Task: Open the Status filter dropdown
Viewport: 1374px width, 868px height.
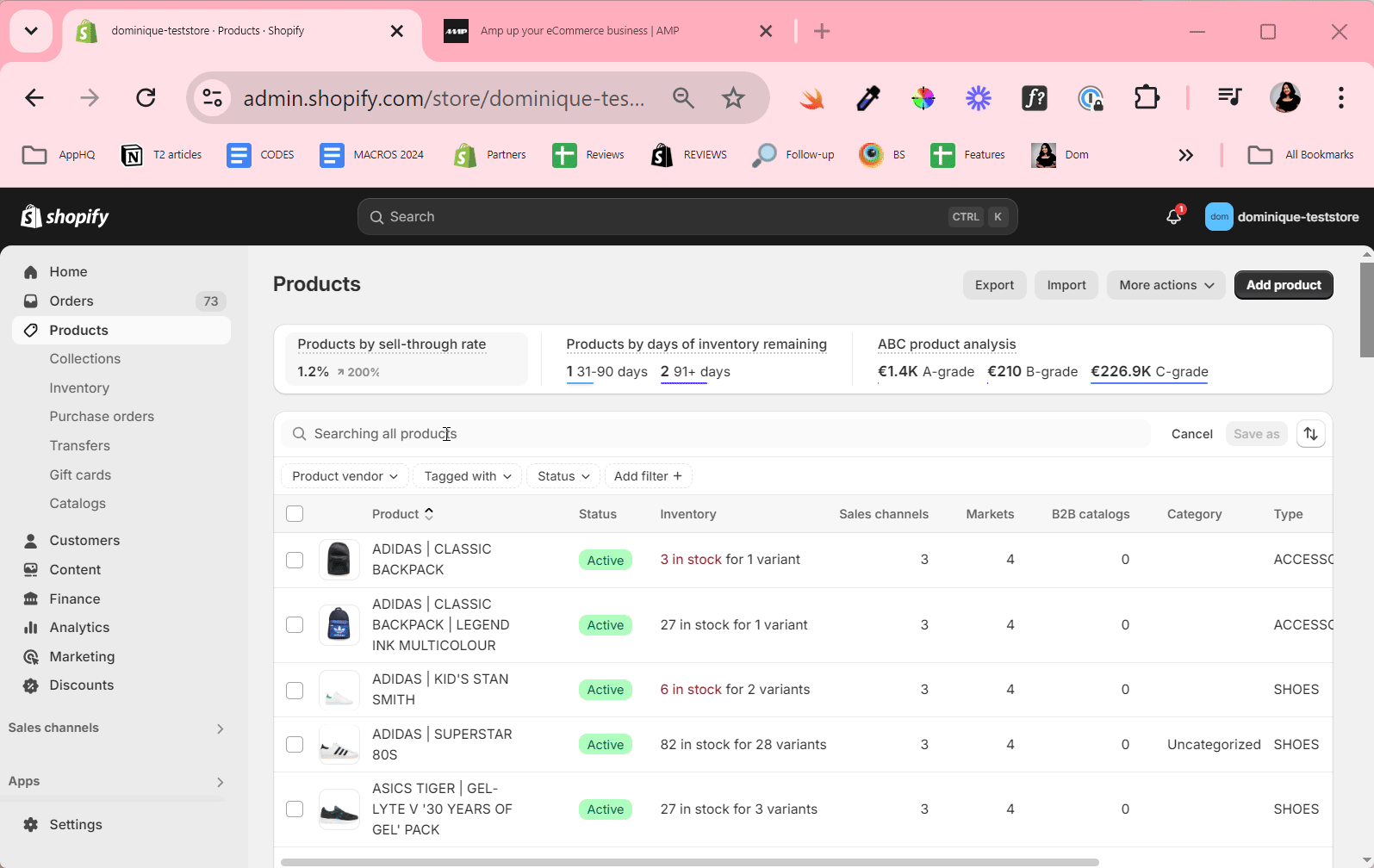Action: point(563,476)
